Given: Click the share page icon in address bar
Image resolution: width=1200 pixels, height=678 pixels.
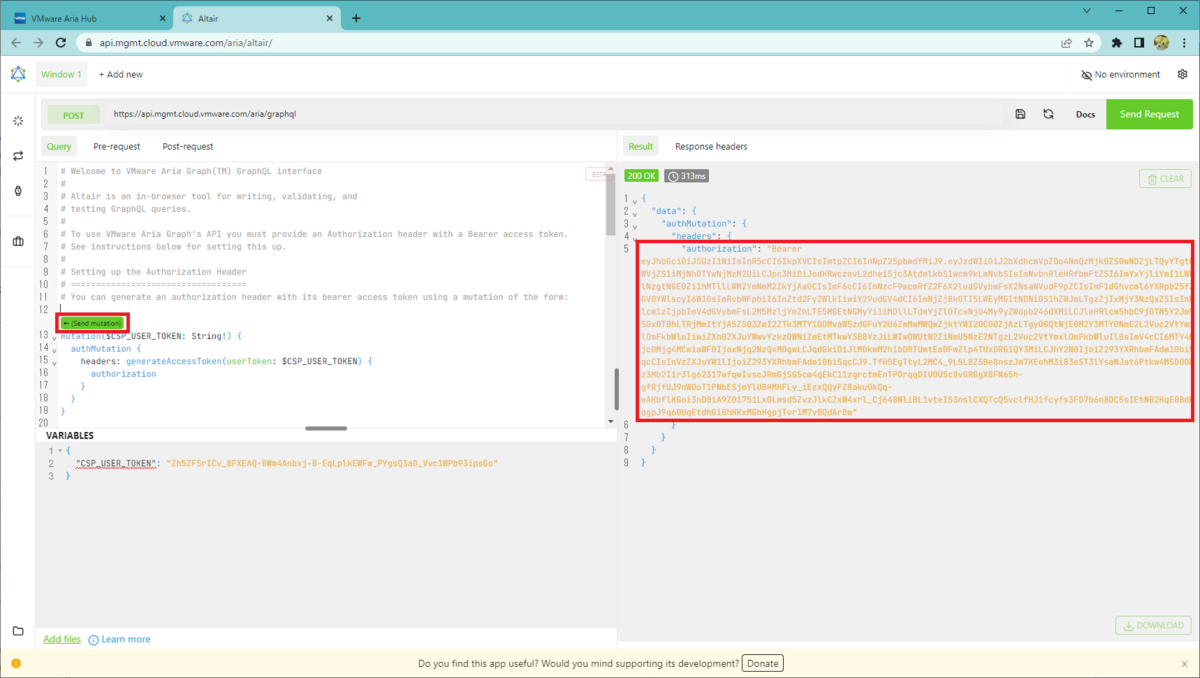Looking at the screenshot, I should [1067, 43].
